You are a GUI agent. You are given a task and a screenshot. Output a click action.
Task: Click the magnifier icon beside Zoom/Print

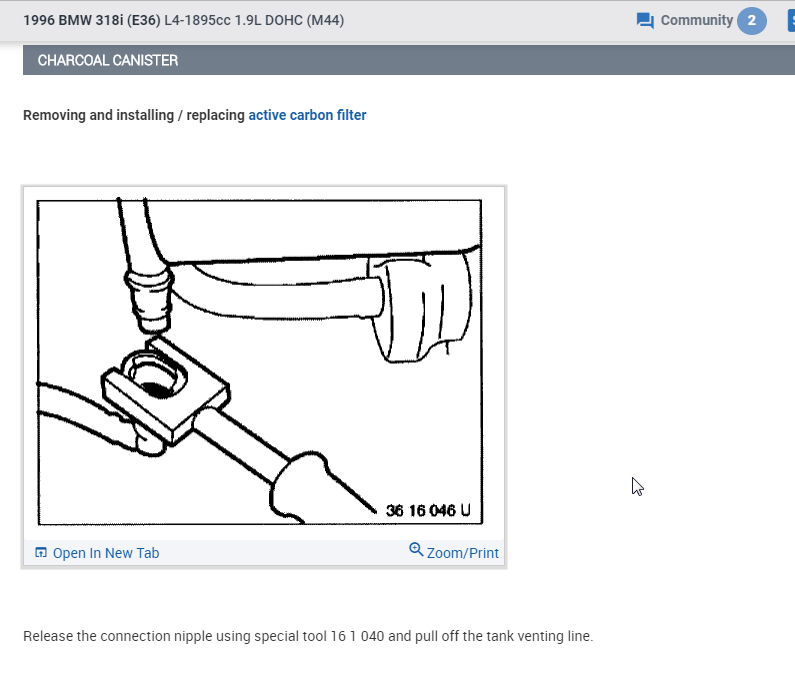[416, 550]
